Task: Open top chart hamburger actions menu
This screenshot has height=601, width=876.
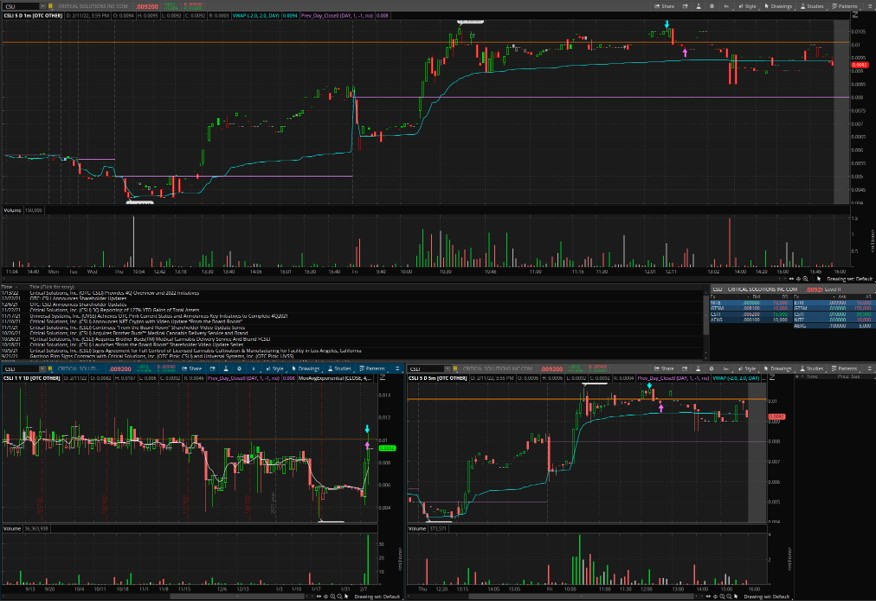Action: click(870, 6)
